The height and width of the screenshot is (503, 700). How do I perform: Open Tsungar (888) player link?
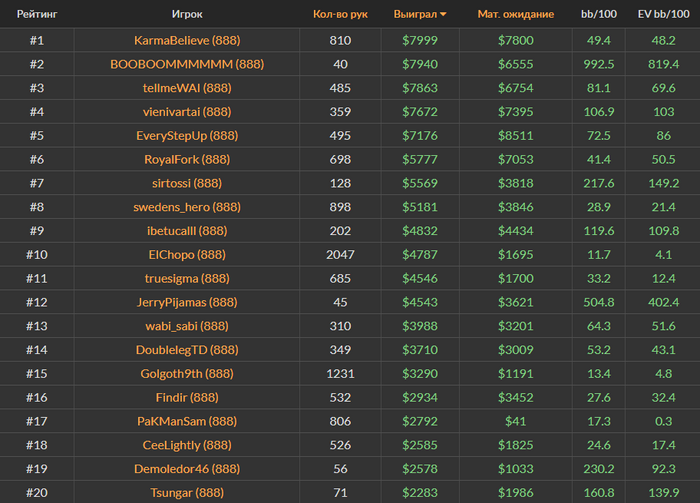pyautogui.click(x=187, y=493)
